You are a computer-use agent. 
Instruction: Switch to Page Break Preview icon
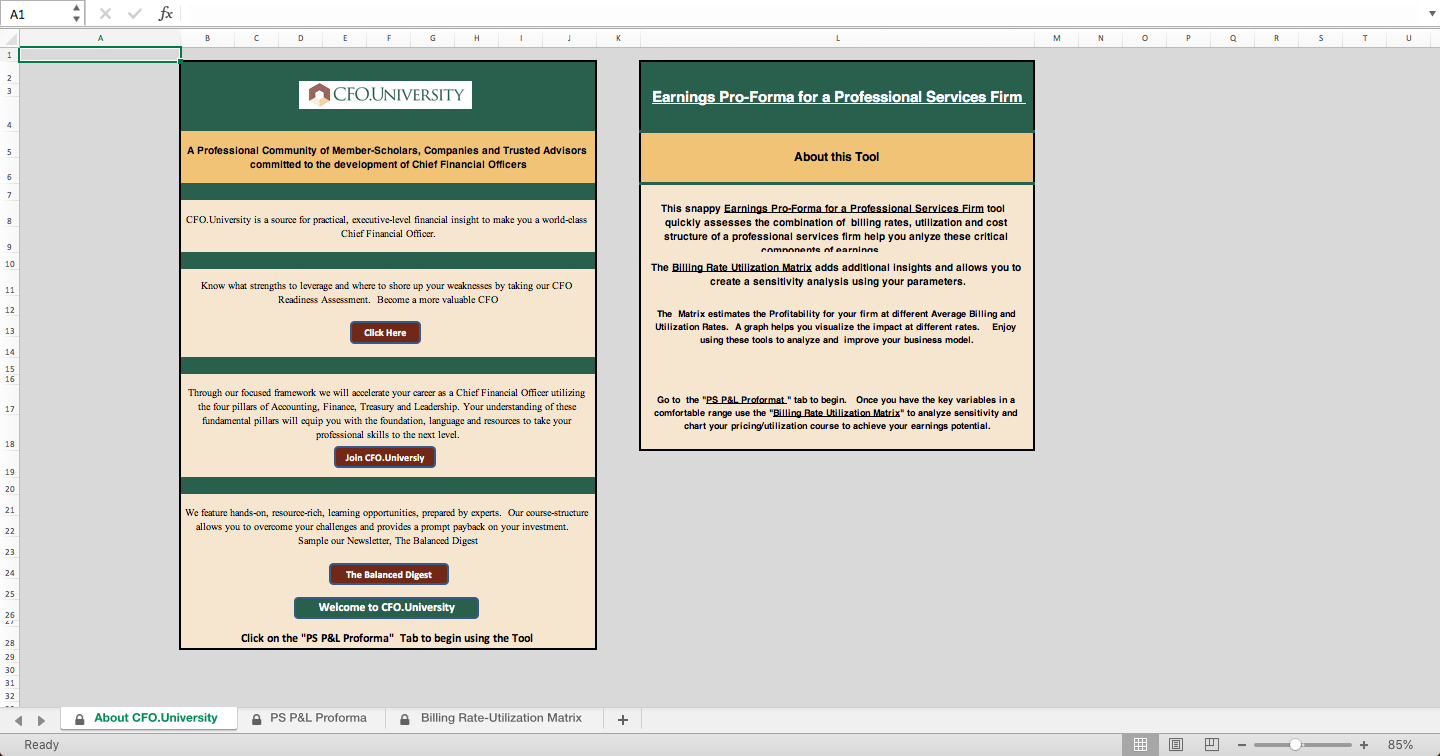(1211, 745)
